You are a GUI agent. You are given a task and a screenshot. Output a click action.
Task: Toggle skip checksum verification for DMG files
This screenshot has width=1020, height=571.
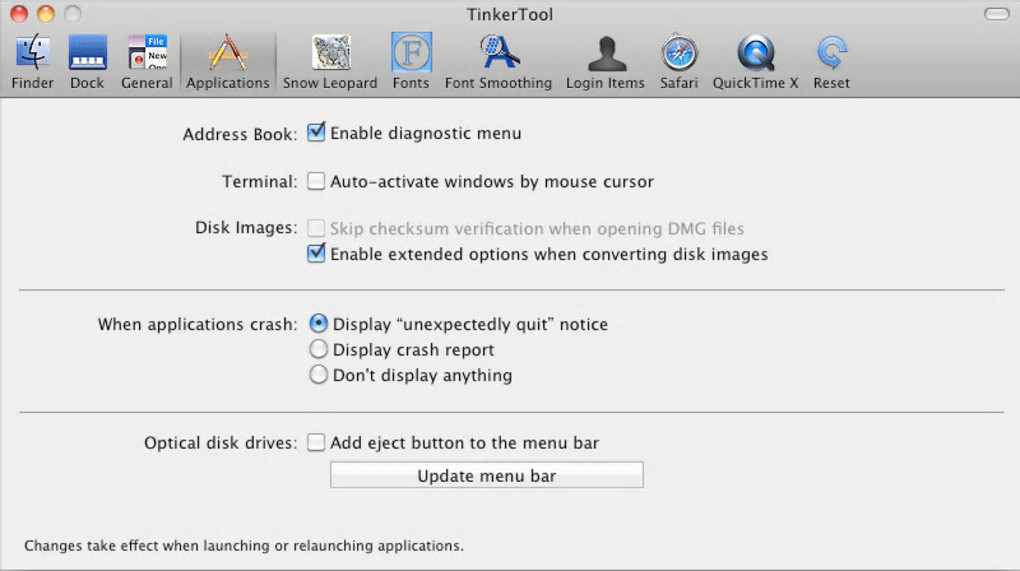316,228
